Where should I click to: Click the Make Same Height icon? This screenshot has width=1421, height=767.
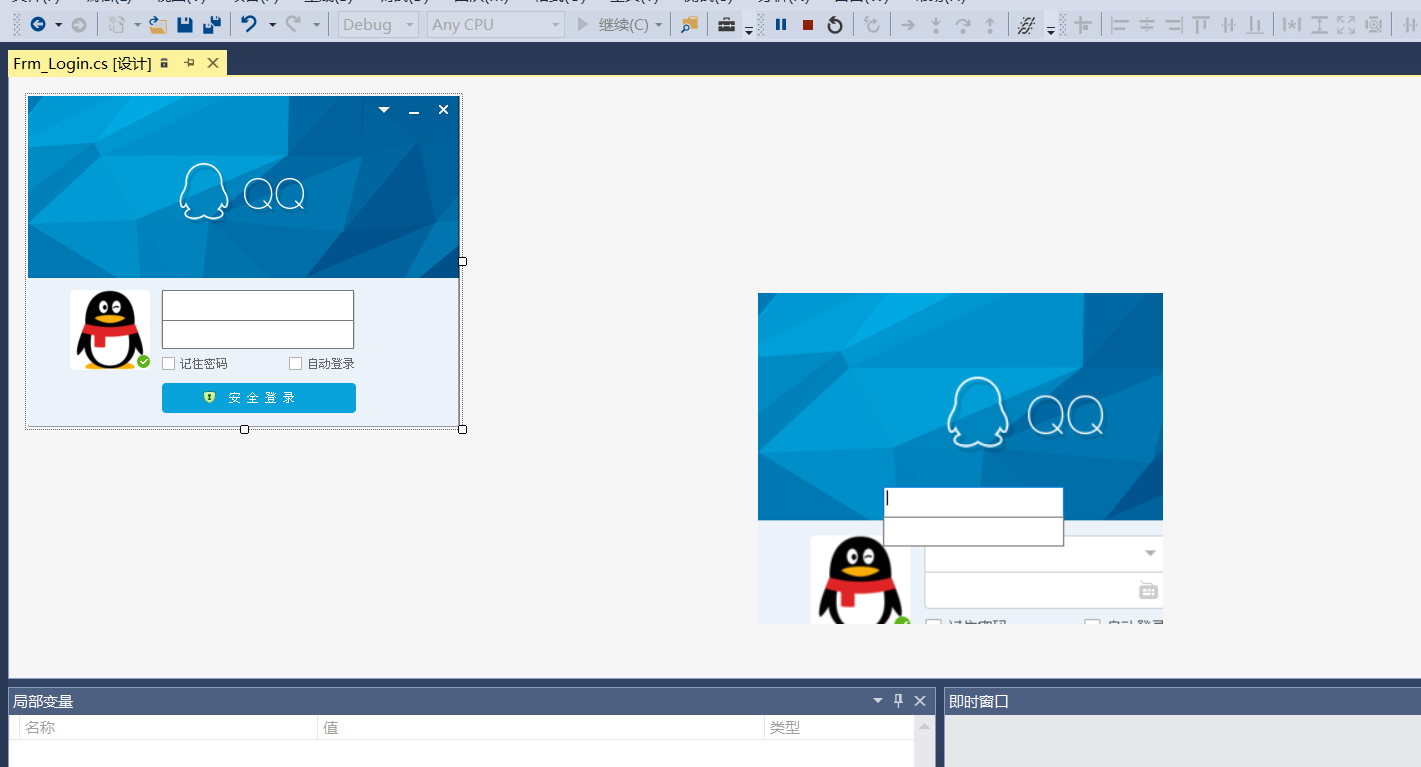click(1319, 25)
